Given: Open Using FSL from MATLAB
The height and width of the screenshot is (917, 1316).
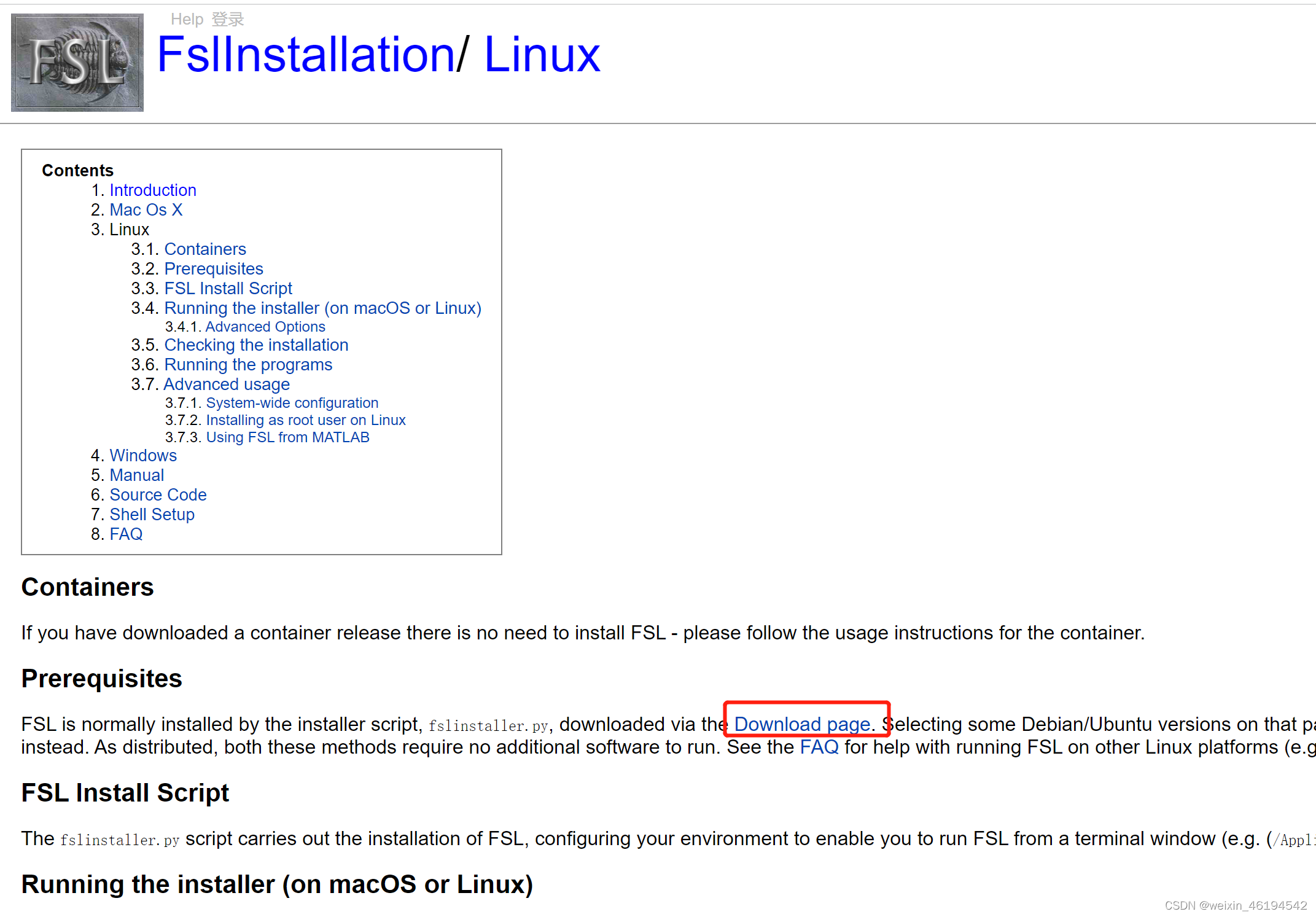Looking at the screenshot, I should [x=287, y=437].
